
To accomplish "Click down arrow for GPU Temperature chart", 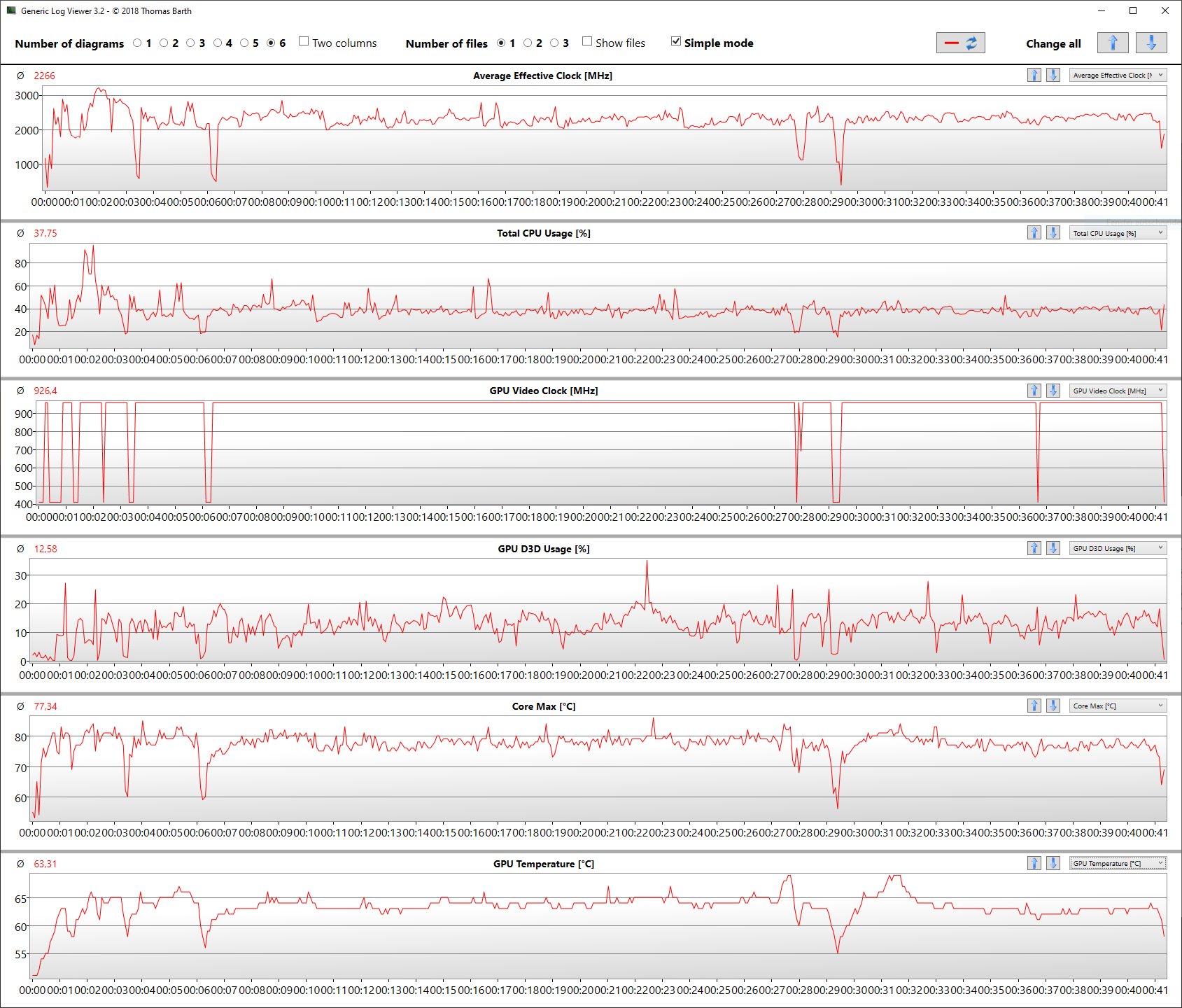I will click(x=1053, y=863).
